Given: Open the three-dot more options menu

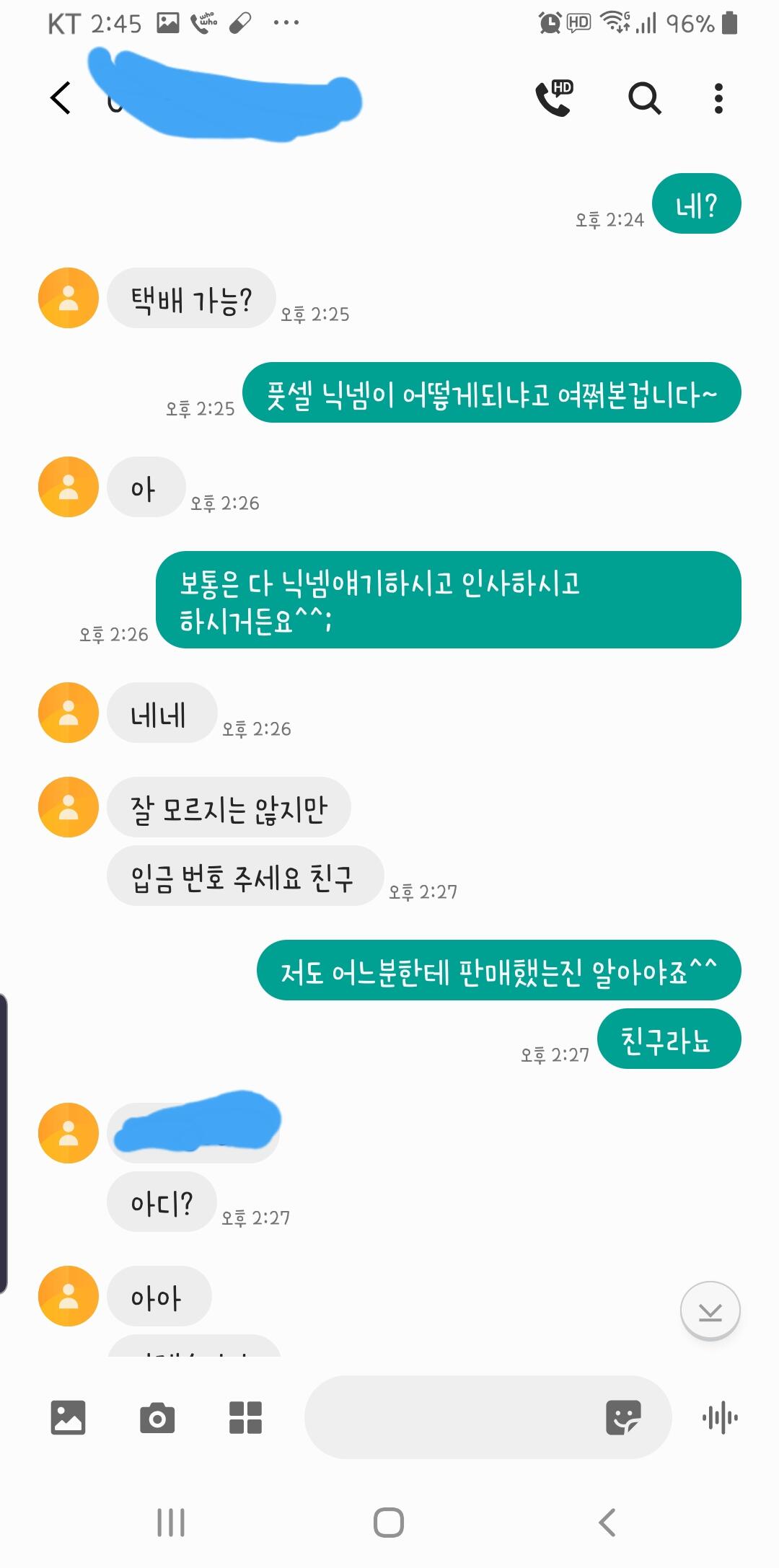Looking at the screenshot, I should click(x=718, y=98).
